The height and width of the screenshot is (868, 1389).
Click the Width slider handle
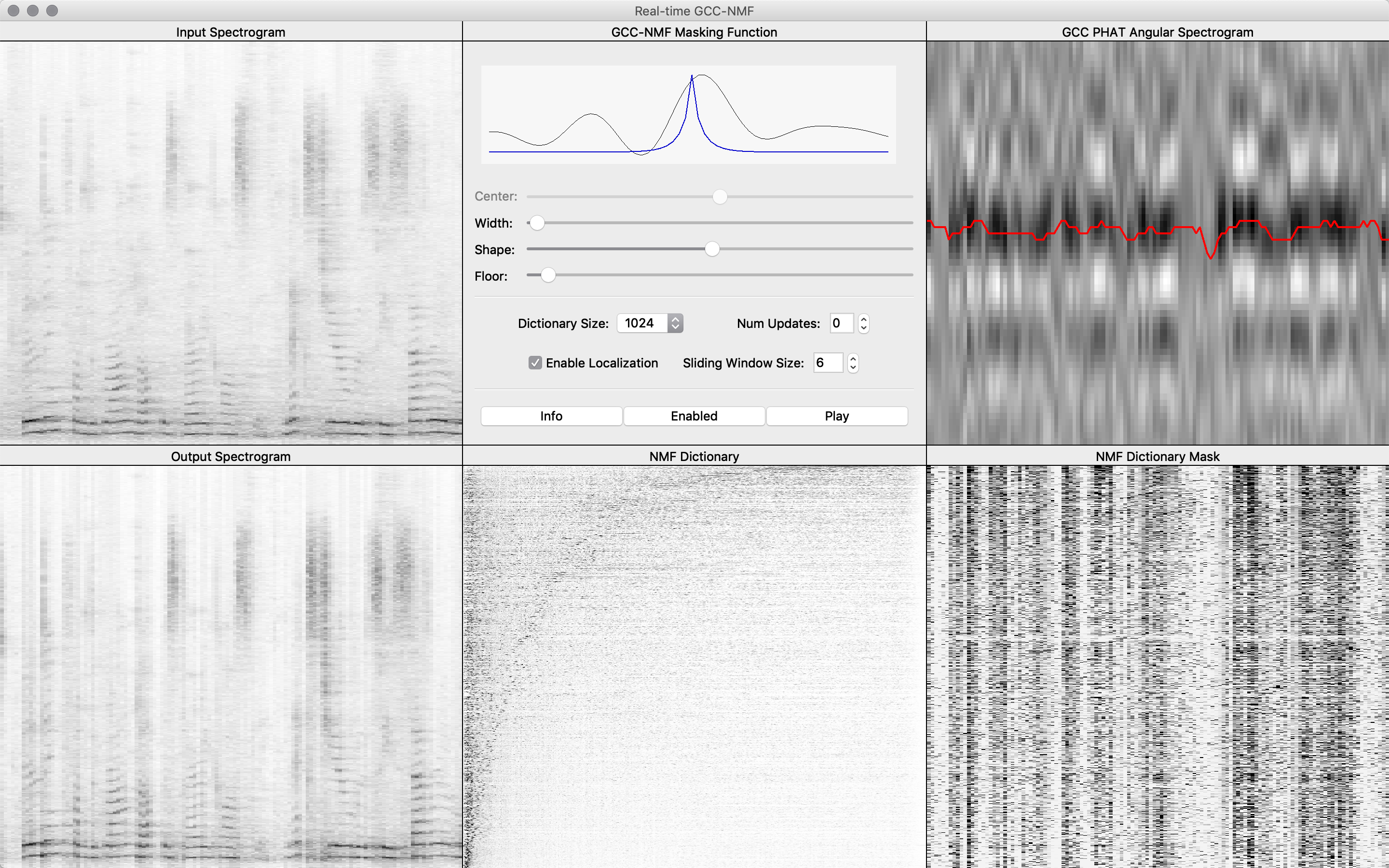537,223
